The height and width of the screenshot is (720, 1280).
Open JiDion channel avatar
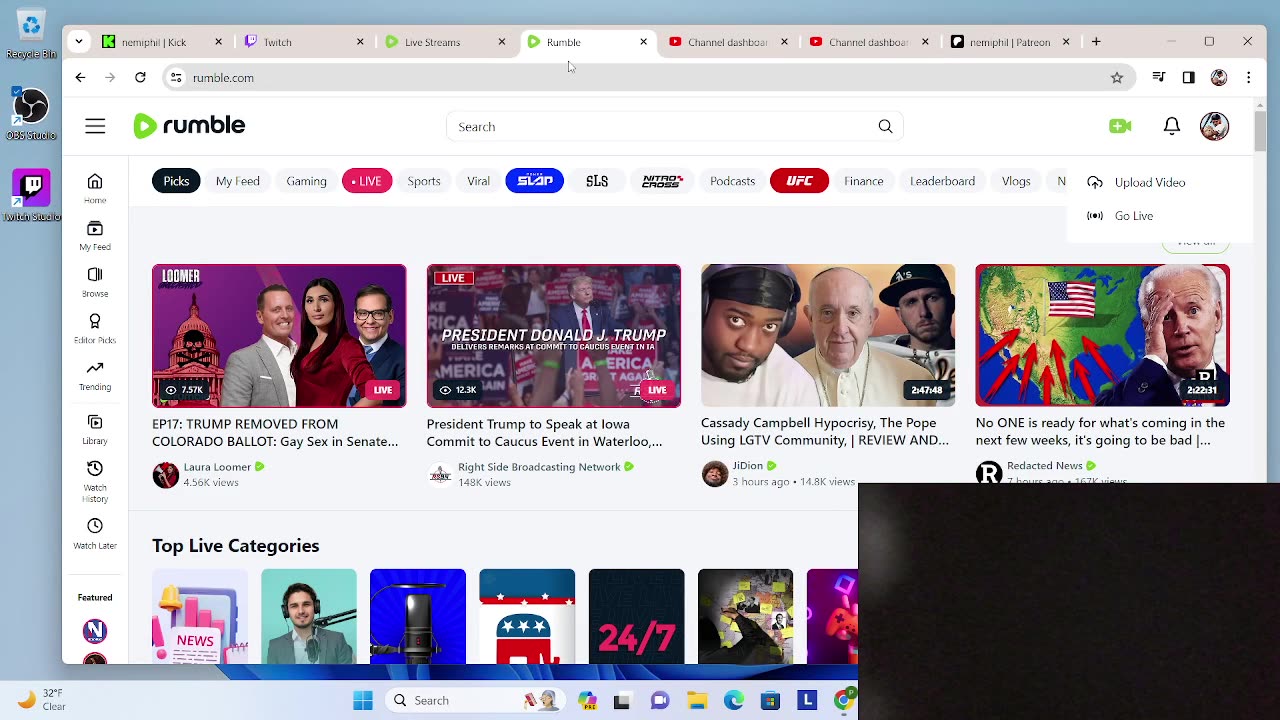715,474
